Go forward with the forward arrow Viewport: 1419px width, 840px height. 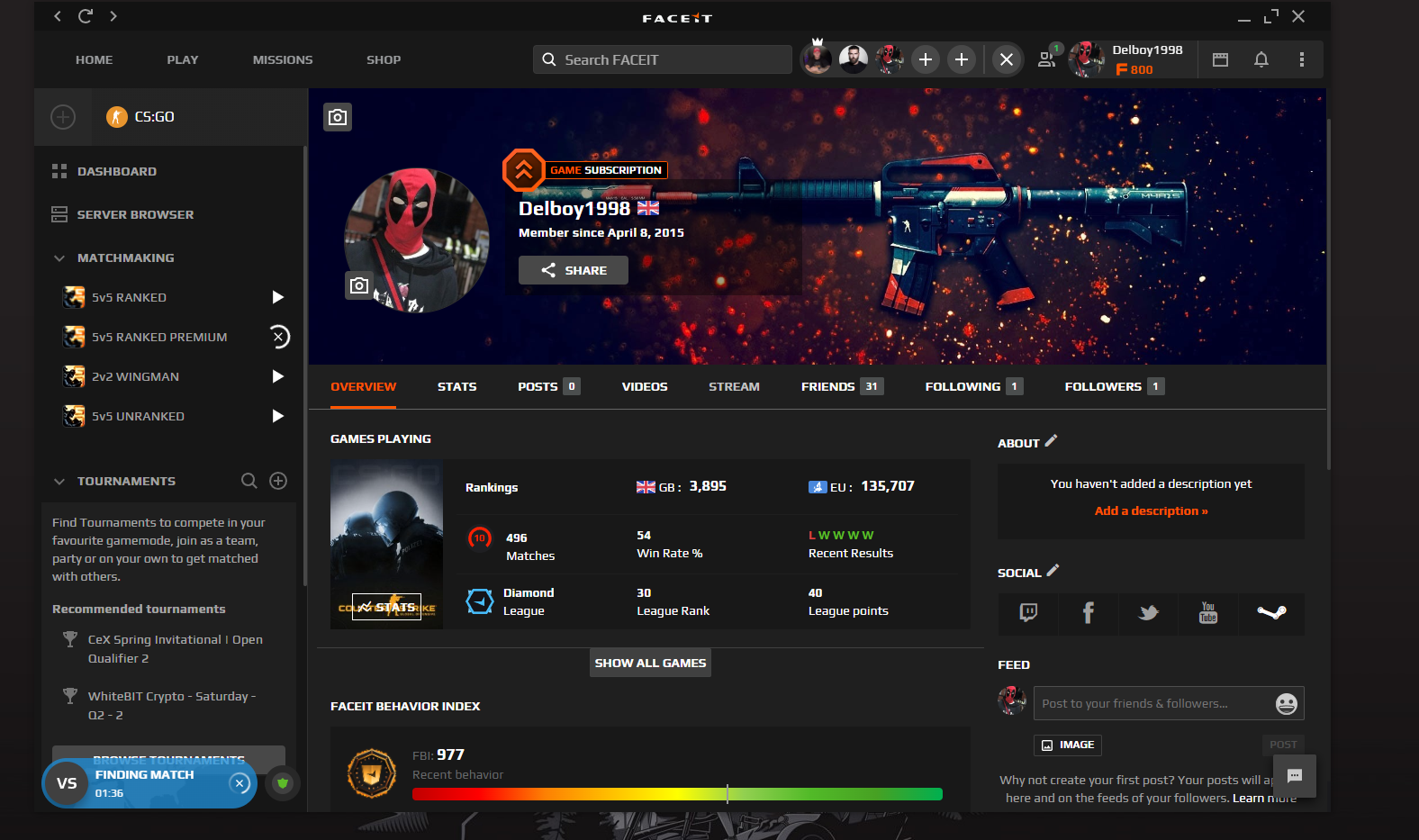[x=113, y=16]
